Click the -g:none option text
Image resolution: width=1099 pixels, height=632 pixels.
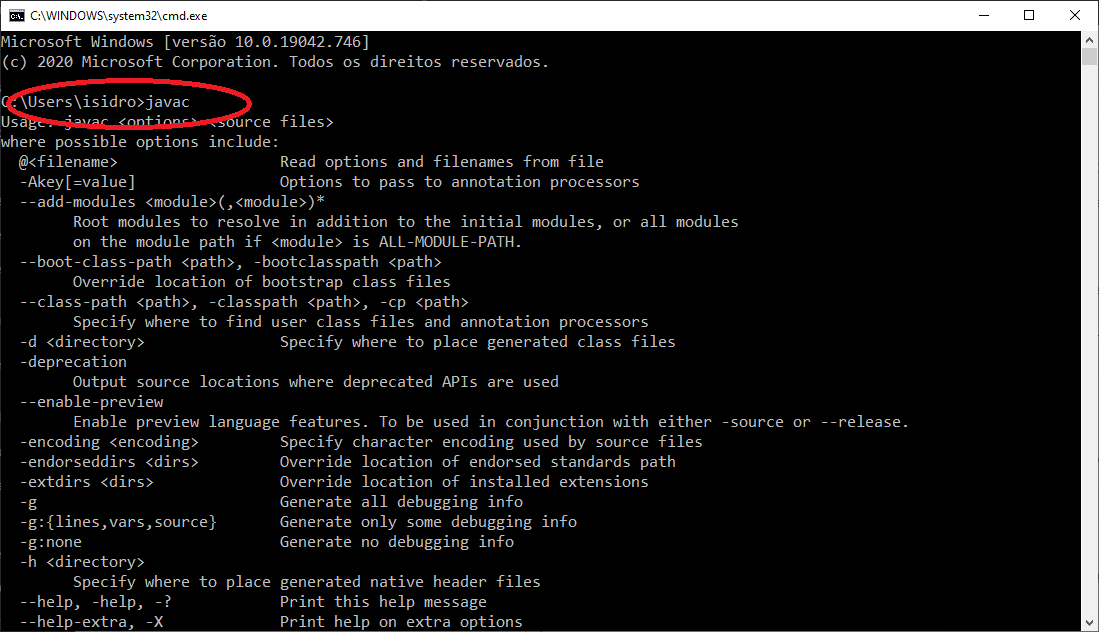coord(50,542)
